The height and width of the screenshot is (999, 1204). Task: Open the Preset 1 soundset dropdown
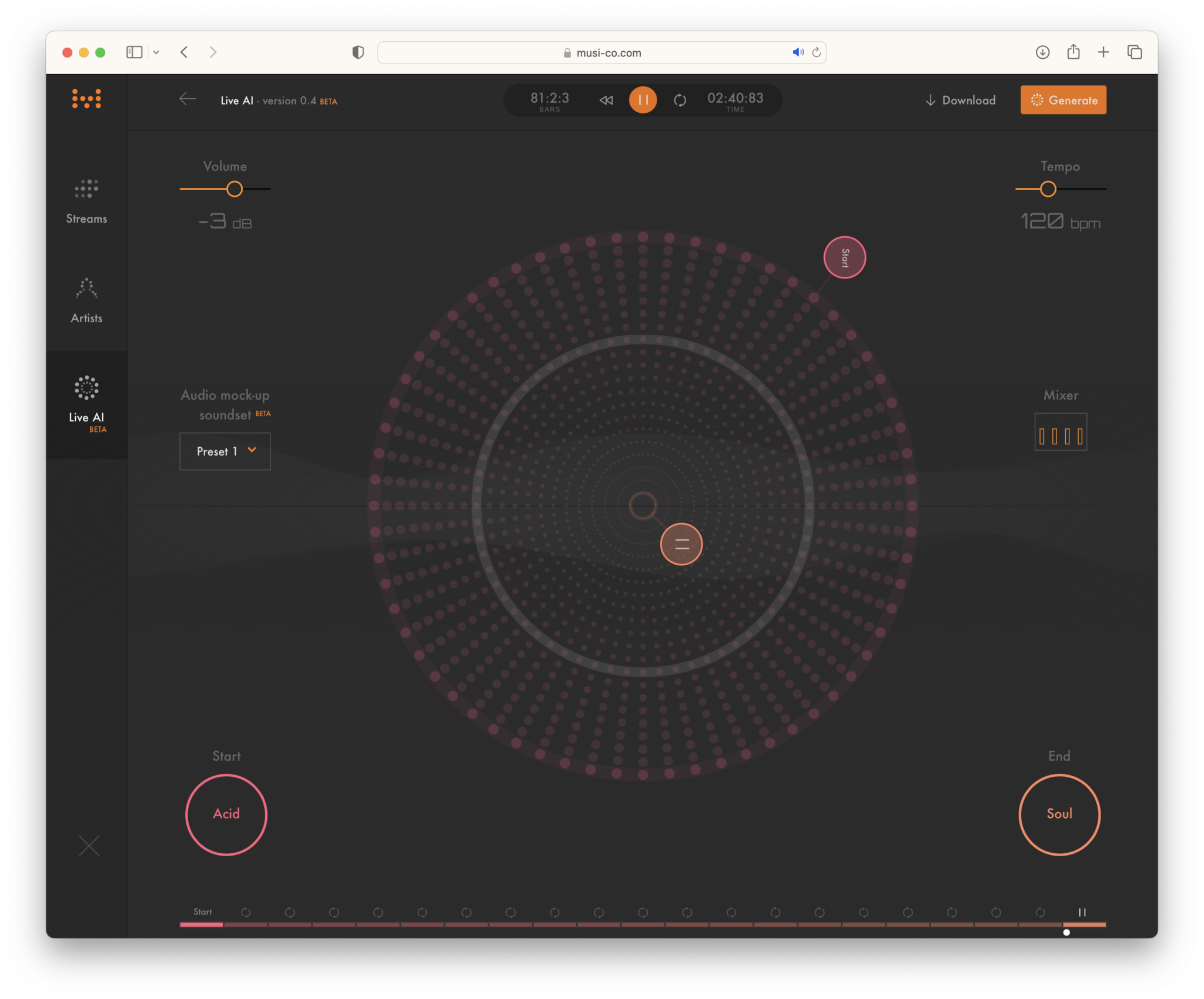(x=225, y=451)
